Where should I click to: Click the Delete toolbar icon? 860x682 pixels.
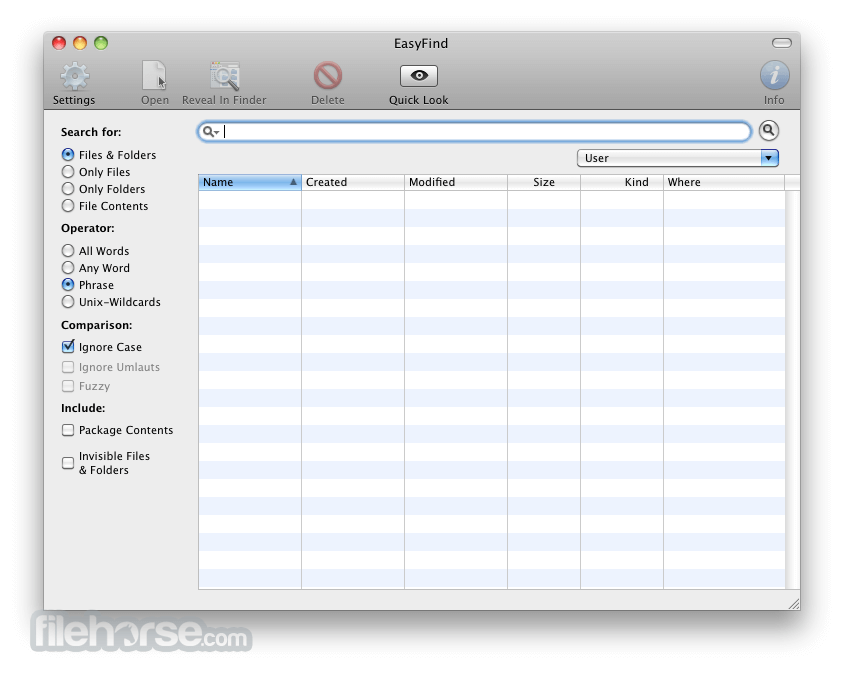point(328,76)
